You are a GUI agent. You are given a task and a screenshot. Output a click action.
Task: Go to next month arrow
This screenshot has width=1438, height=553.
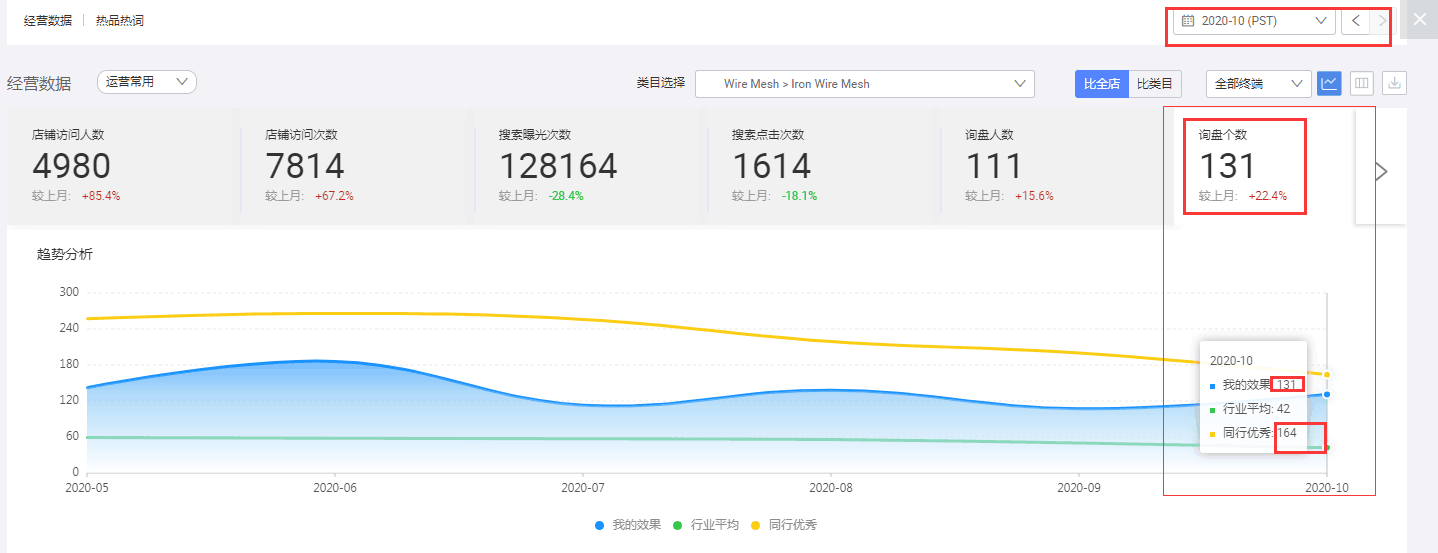click(1381, 21)
